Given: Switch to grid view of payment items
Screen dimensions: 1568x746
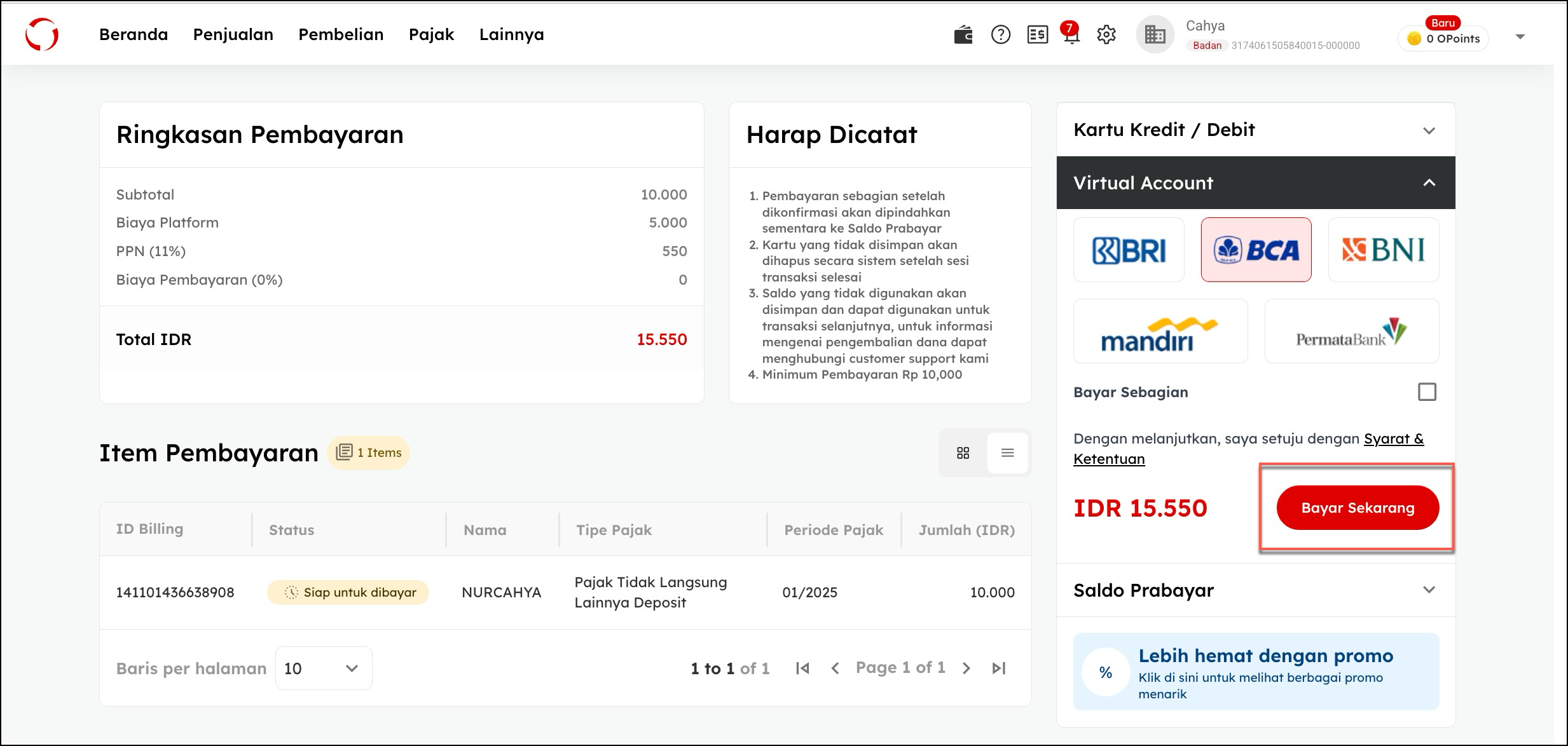Looking at the screenshot, I should pos(963,453).
